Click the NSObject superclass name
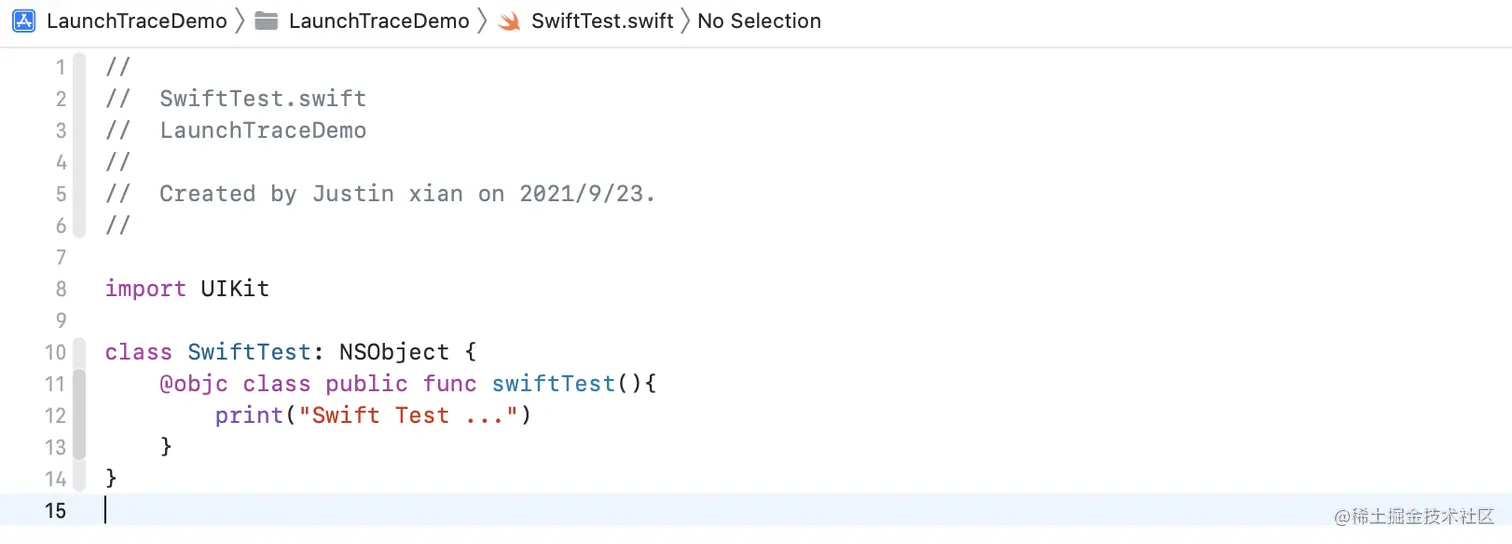Viewport: 1512px width, 544px height. click(394, 352)
